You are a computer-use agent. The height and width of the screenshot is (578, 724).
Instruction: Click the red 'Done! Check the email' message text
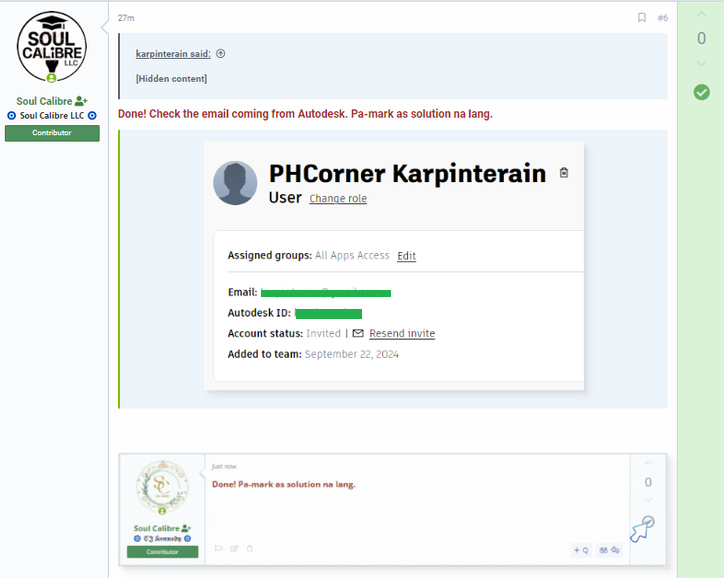click(x=305, y=114)
